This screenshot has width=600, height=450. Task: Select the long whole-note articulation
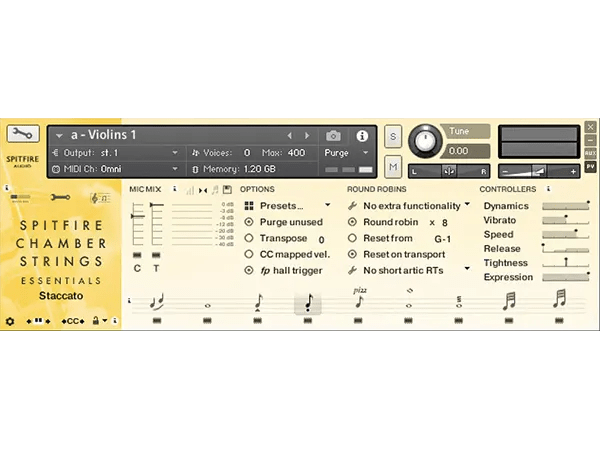click(x=207, y=305)
